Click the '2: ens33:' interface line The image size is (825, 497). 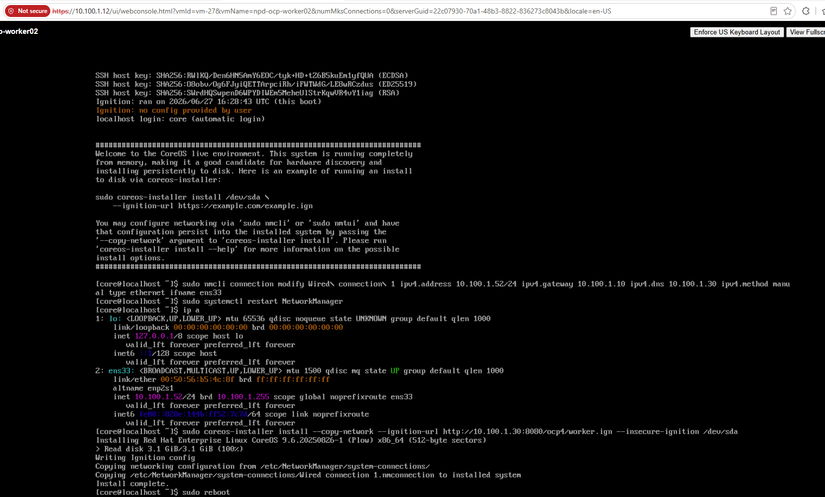point(299,371)
